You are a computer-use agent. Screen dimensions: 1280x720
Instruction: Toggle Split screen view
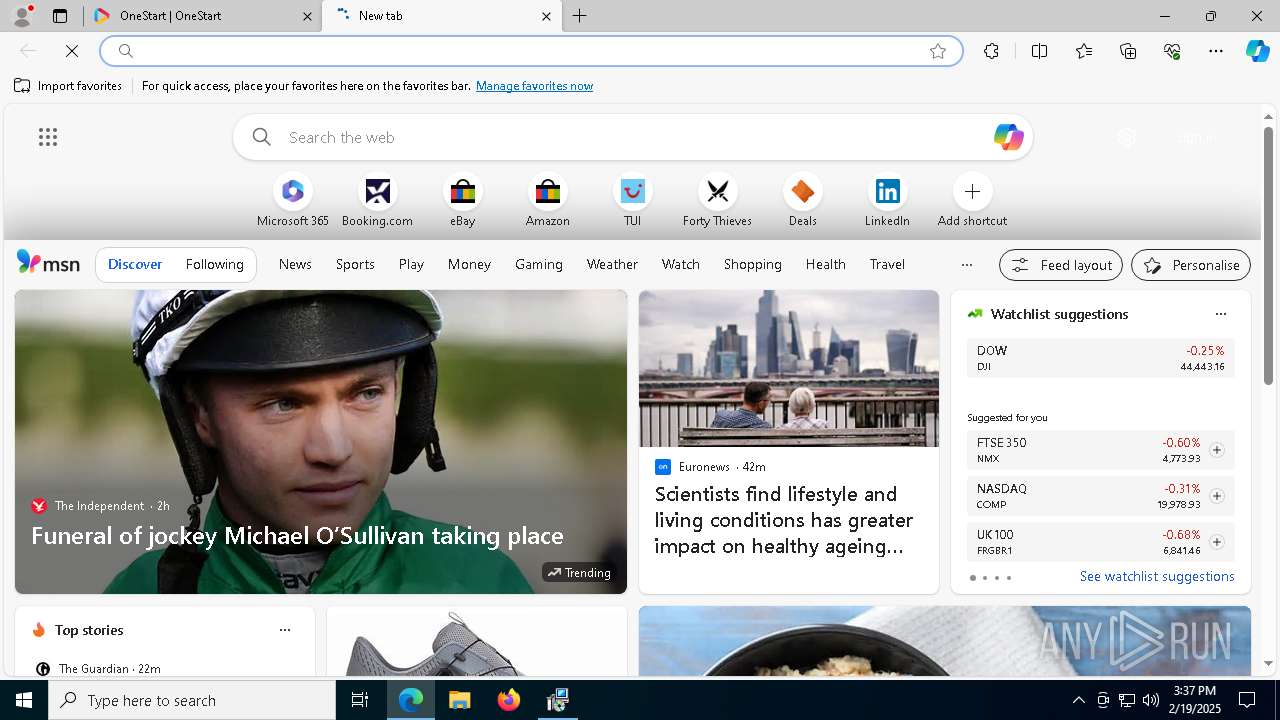click(1039, 51)
